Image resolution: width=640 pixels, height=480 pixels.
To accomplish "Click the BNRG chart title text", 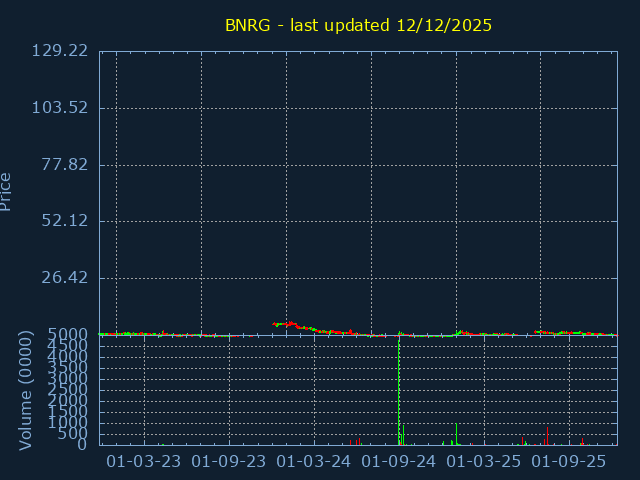I will [358, 25].
